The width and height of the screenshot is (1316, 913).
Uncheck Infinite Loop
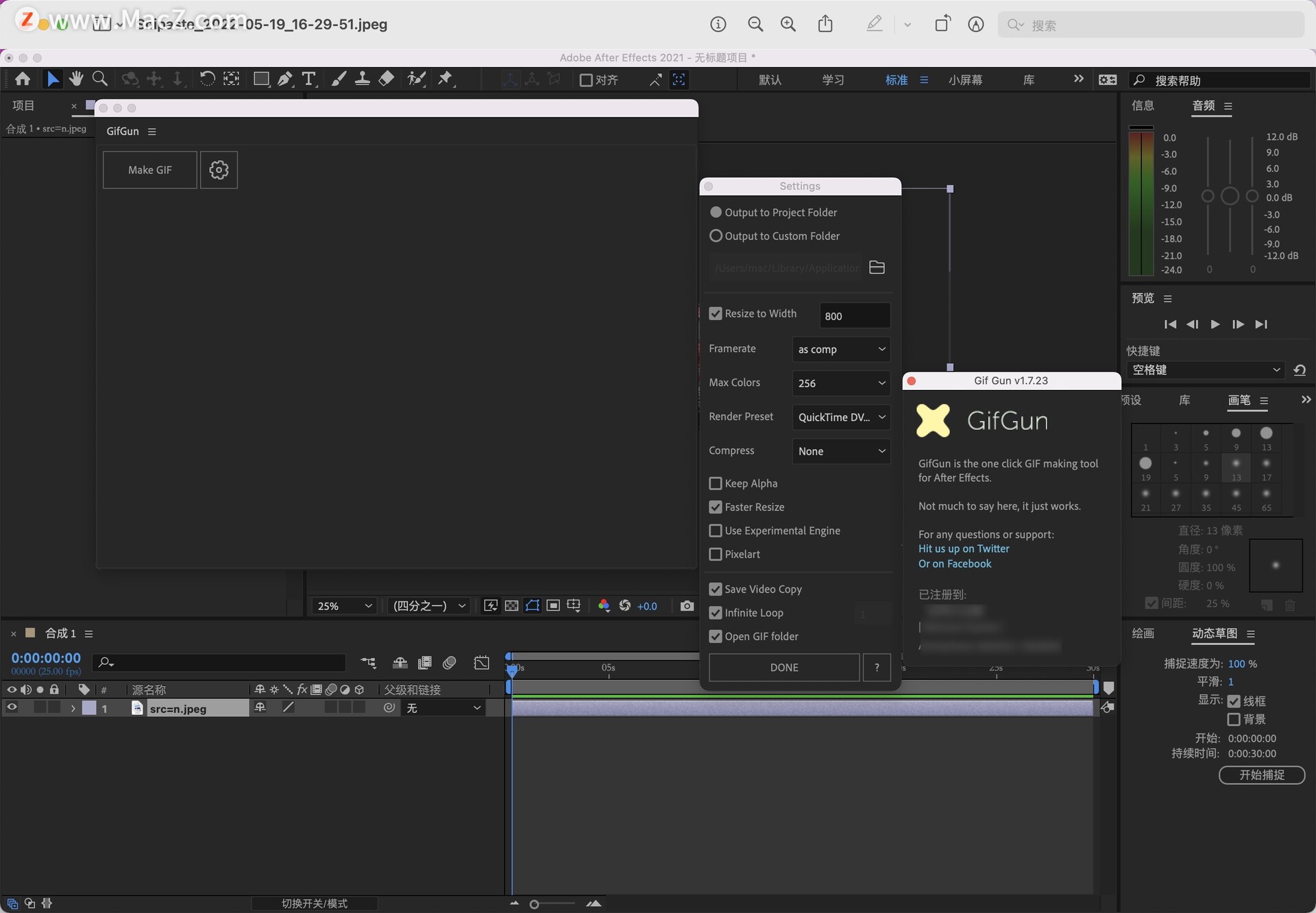click(x=716, y=613)
